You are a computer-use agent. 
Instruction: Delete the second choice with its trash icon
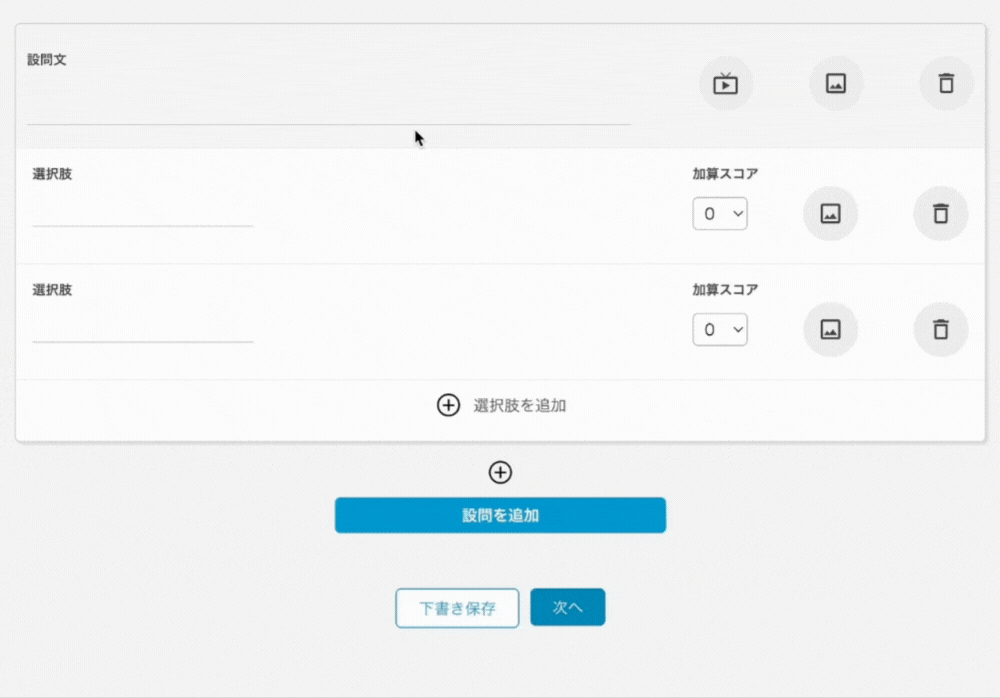(x=940, y=330)
